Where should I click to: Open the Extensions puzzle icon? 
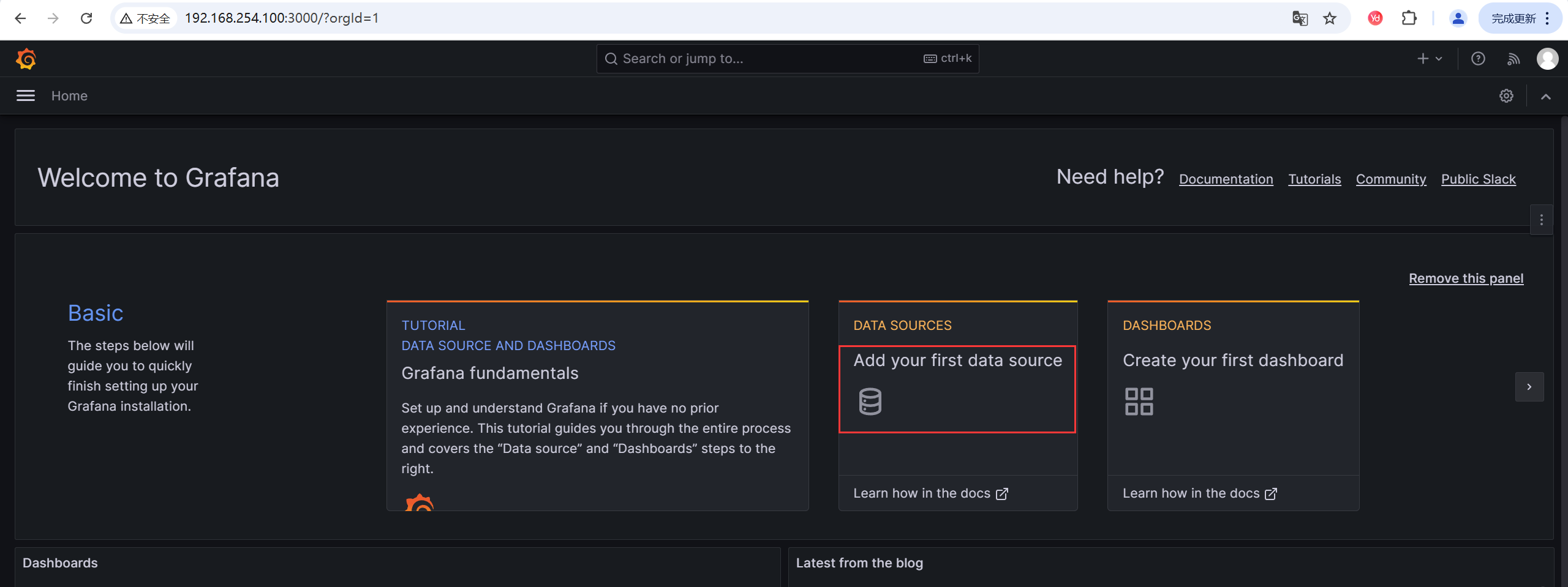coord(1409,18)
